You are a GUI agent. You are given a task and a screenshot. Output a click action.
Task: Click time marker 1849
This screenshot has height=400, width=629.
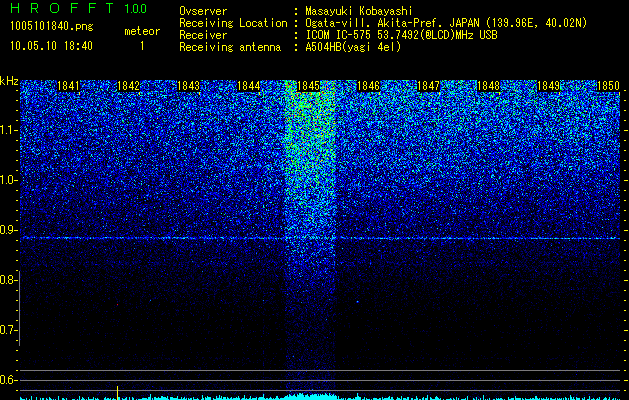pyautogui.click(x=548, y=86)
